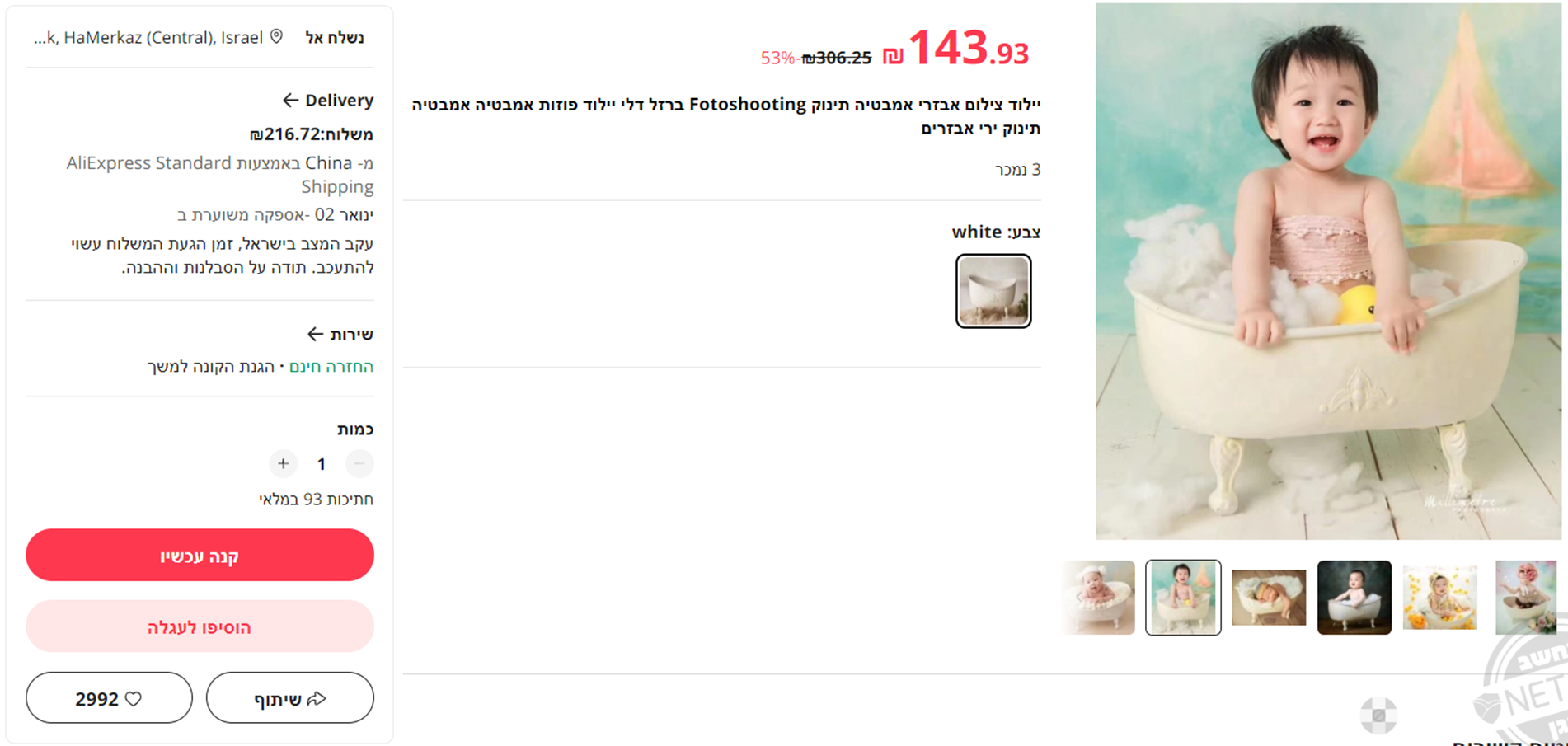Expand the שירות service section arrow
1568x746 pixels.
tap(315, 334)
